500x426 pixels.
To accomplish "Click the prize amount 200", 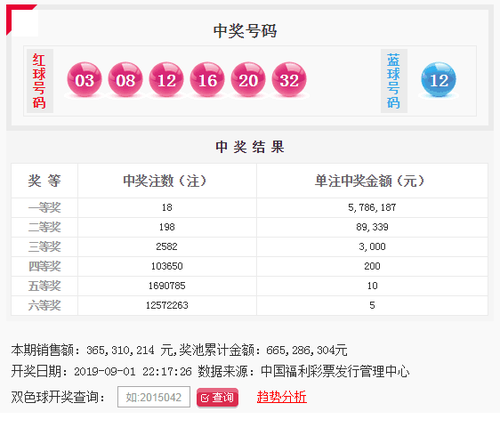I will 372,266.
